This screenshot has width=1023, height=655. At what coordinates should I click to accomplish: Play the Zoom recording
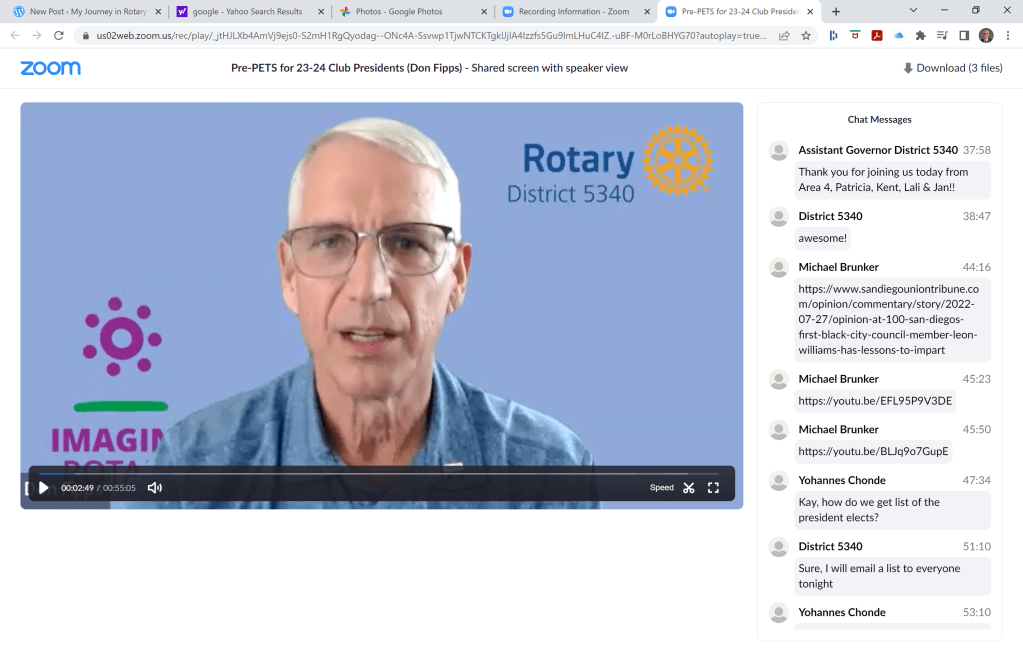tap(43, 488)
